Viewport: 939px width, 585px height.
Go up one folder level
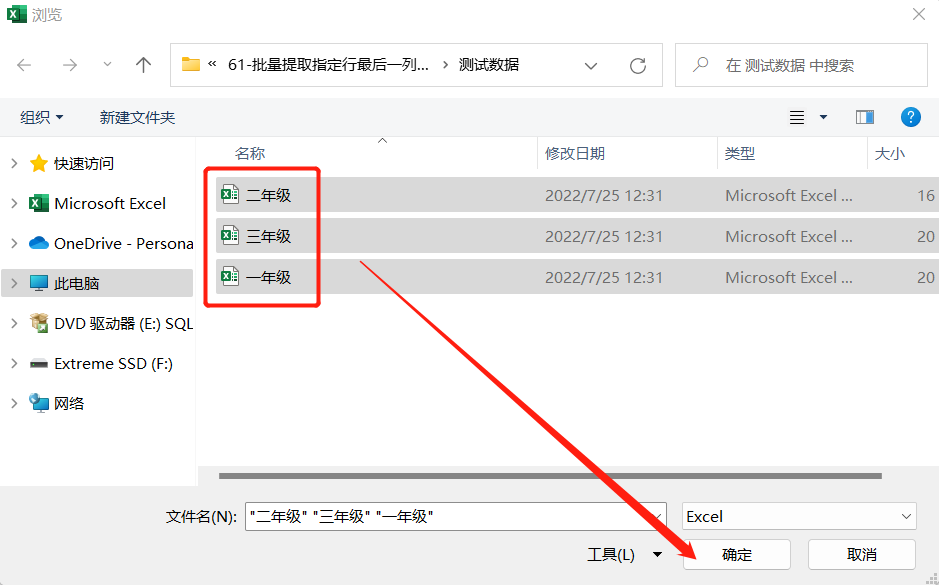point(143,65)
